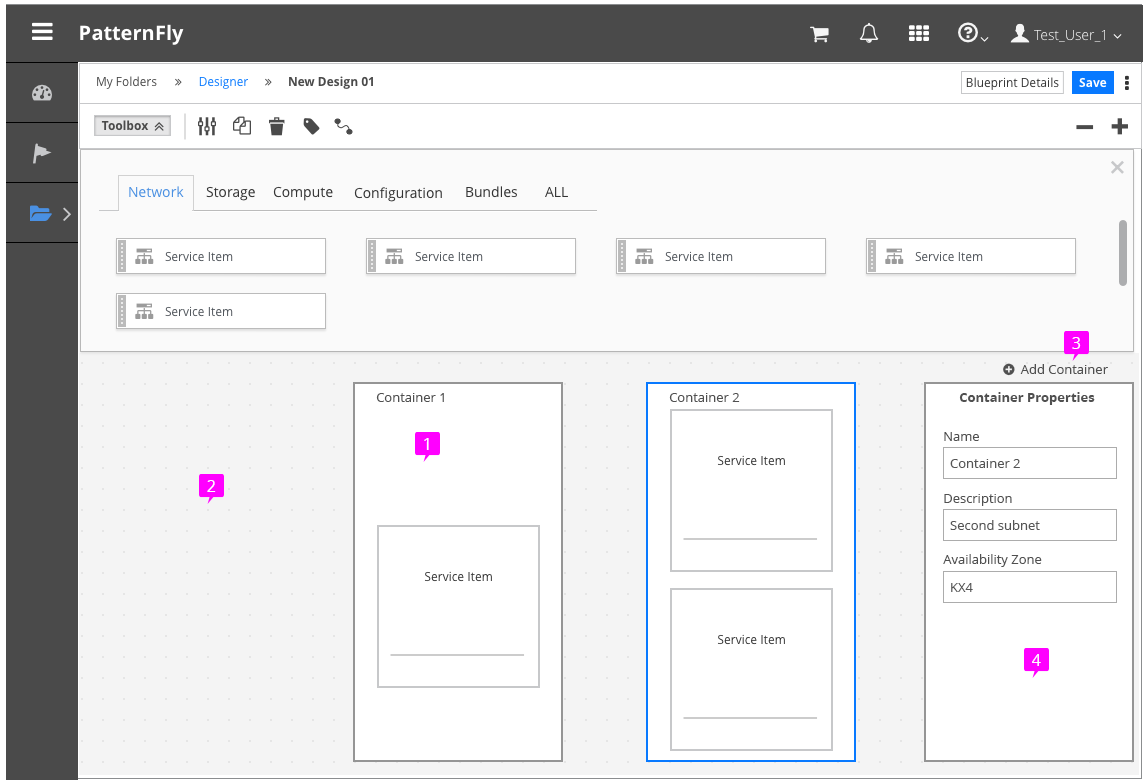Click the tag tool icon
Viewport: 1146px width, 780px height.
coord(311,126)
